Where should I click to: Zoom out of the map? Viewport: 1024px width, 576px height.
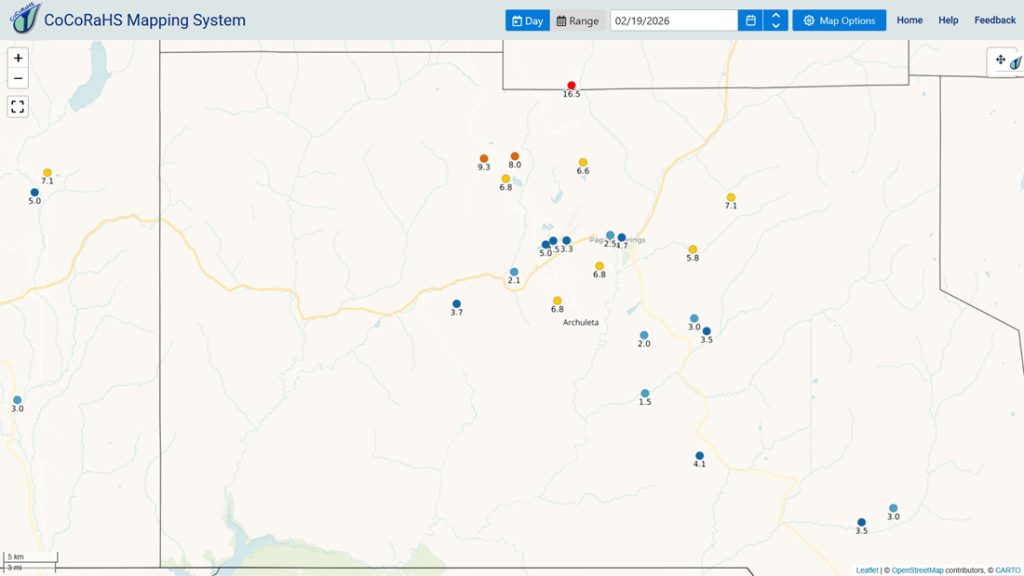[18, 78]
